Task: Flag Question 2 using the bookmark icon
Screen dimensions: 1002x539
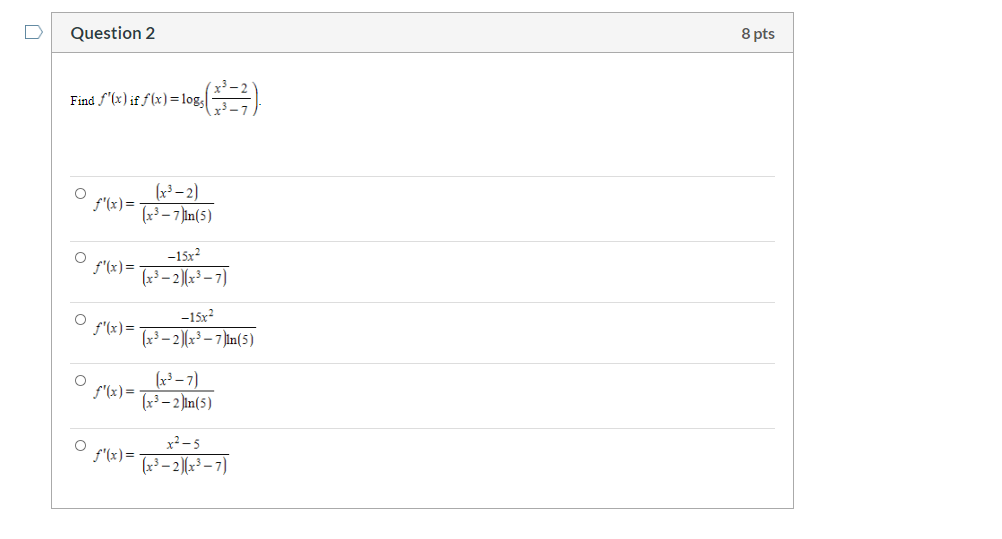Action: tap(34, 32)
